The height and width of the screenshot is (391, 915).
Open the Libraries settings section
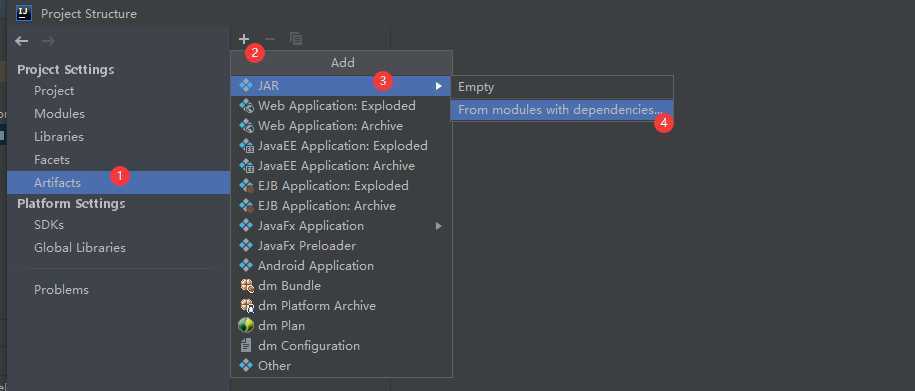(59, 137)
